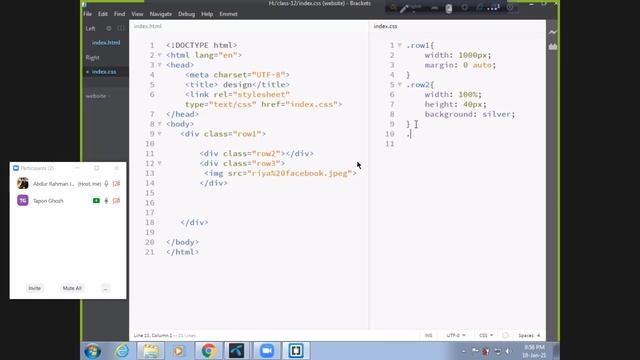Click the pen annotation tool in the top toolbar
This screenshot has width=640, height=360.
(404, 8)
